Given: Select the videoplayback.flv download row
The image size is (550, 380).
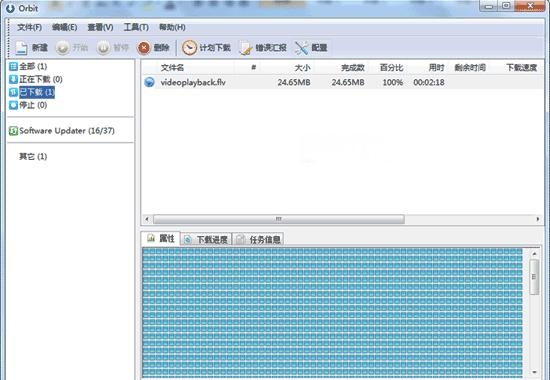Looking at the screenshot, I should tap(343, 82).
